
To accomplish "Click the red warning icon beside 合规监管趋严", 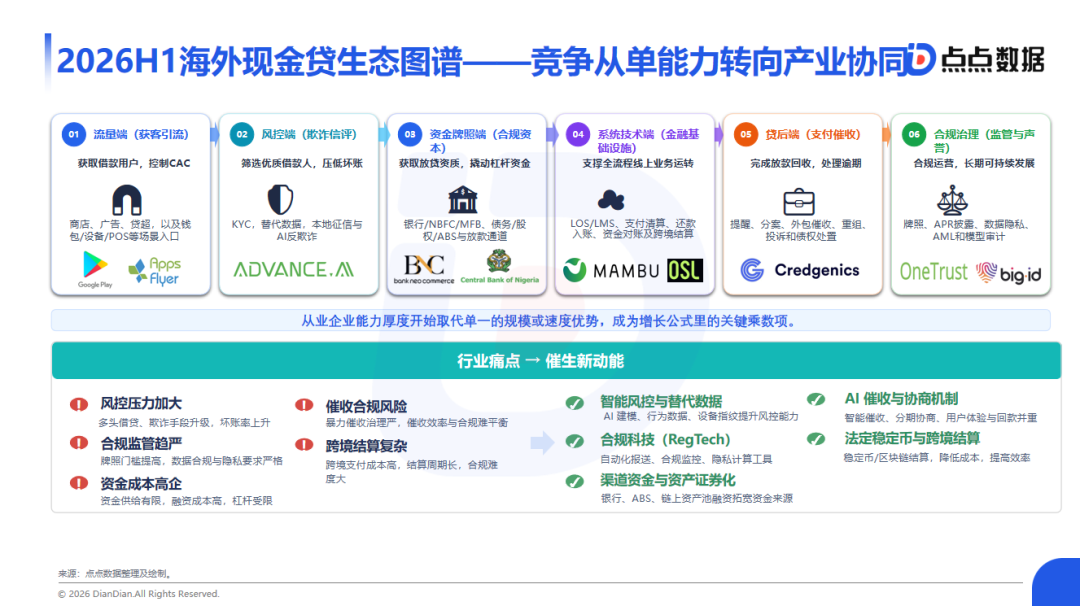I will [x=79, y=443].
